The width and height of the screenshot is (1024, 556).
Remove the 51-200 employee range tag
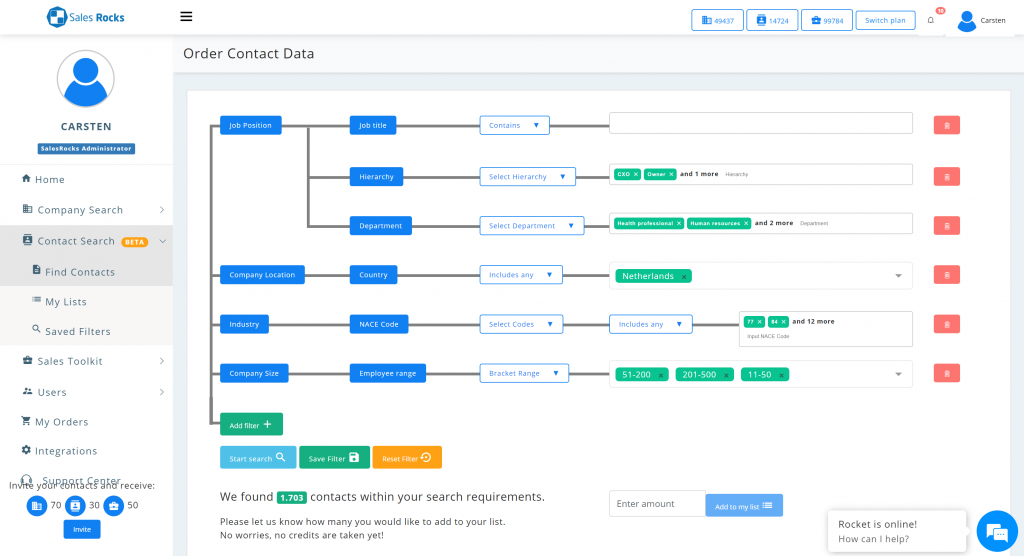[x=661, y=375]
